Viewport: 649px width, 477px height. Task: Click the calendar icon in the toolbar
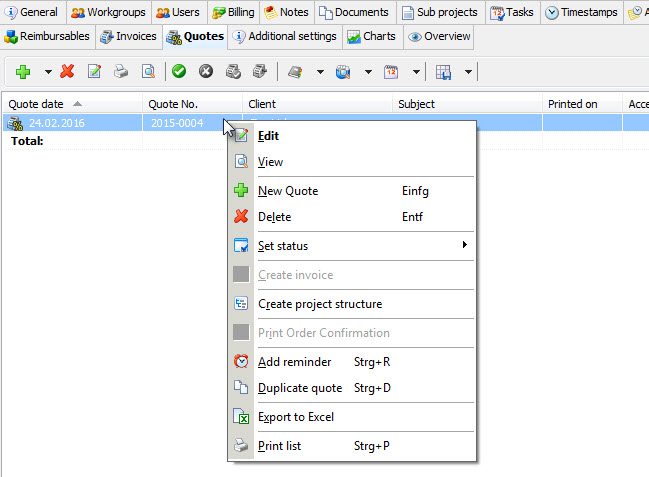pyautogui.click(x=391, y=72)
